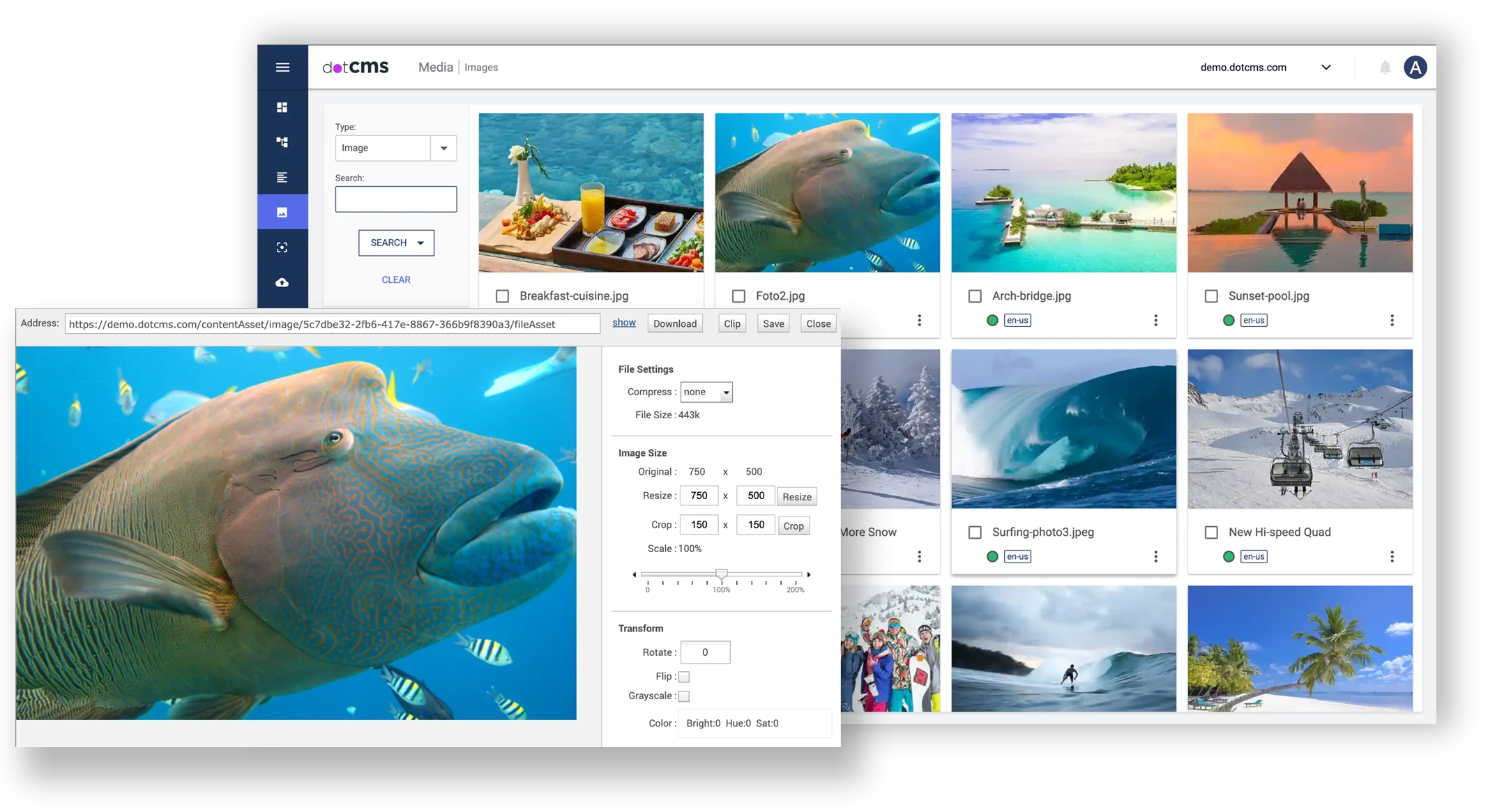The image size is (1488, 812).
Task: Click the Crop width field 150
Action: [x=699, y=525]
